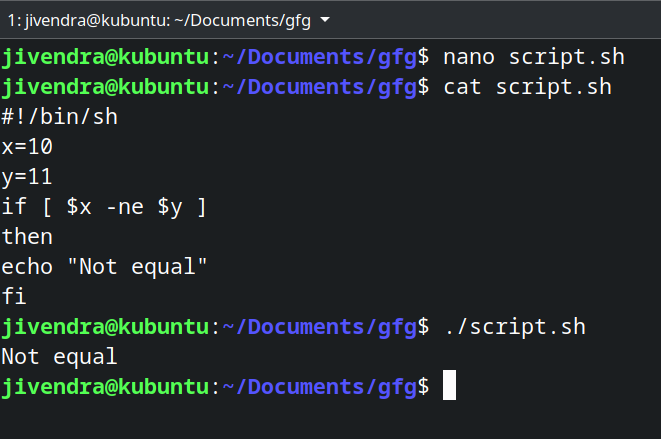Click "jivendra@kubuntu" on the cat command line

105,87
